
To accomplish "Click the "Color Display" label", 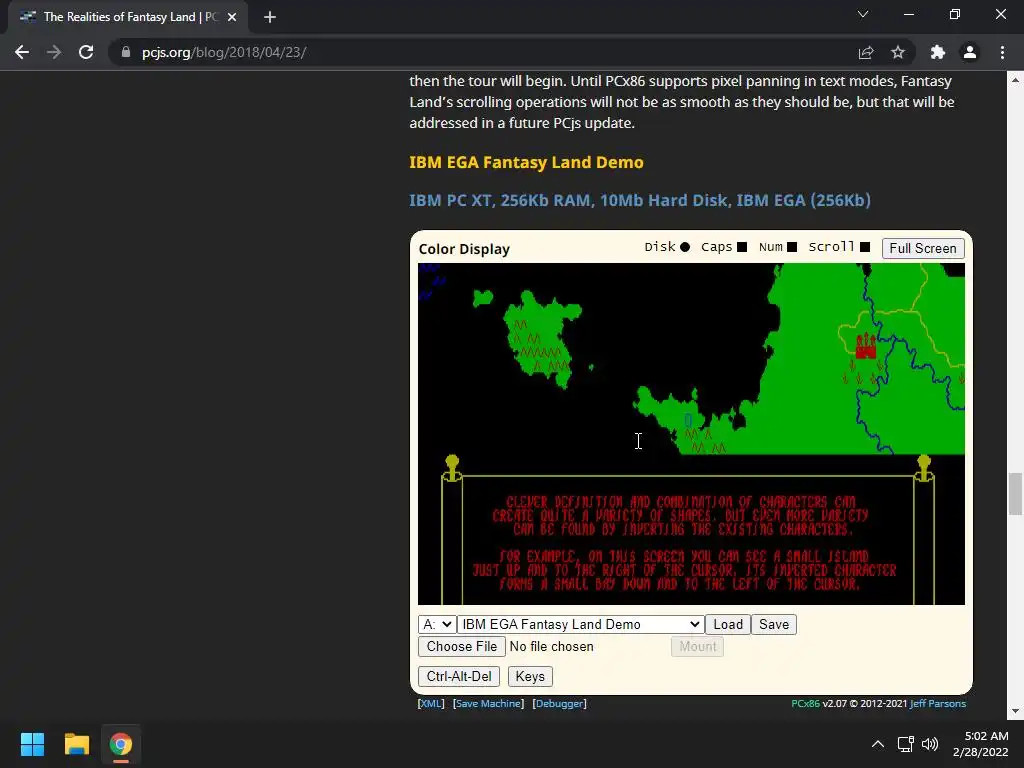I will (464, 249).
